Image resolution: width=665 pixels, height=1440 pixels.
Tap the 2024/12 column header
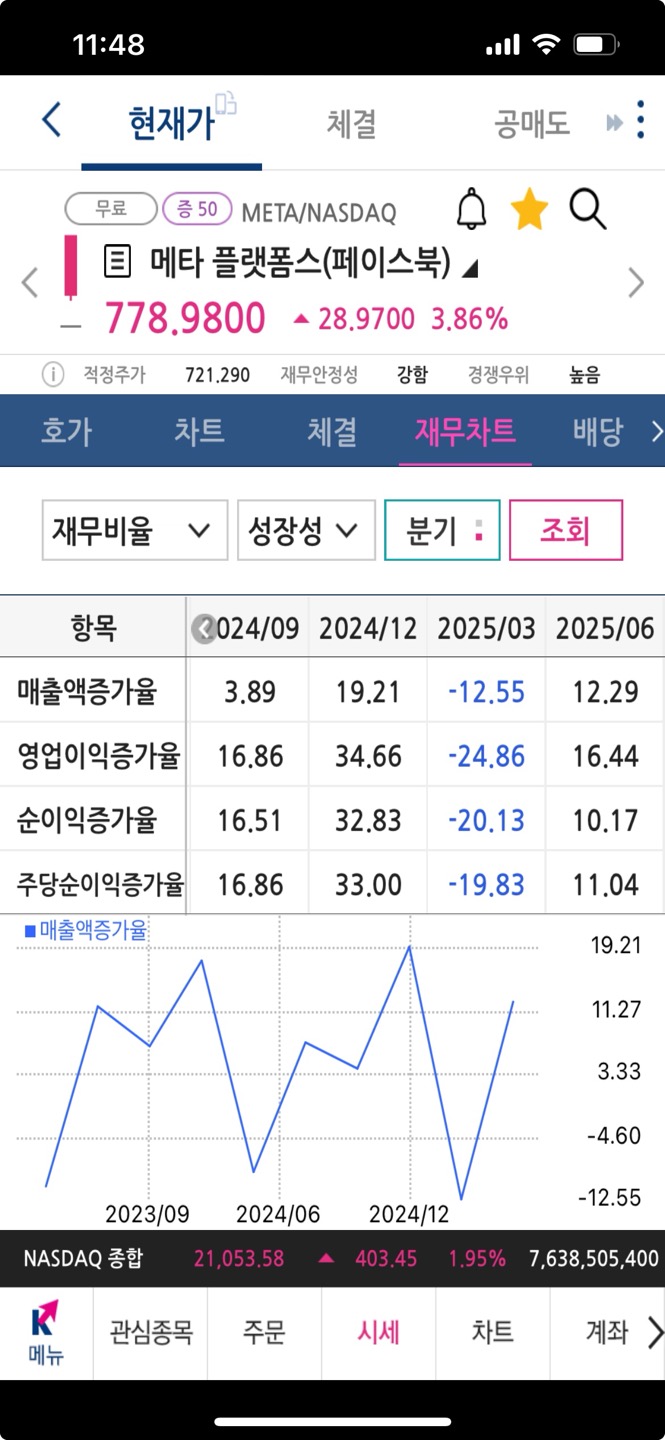point(368,628)
